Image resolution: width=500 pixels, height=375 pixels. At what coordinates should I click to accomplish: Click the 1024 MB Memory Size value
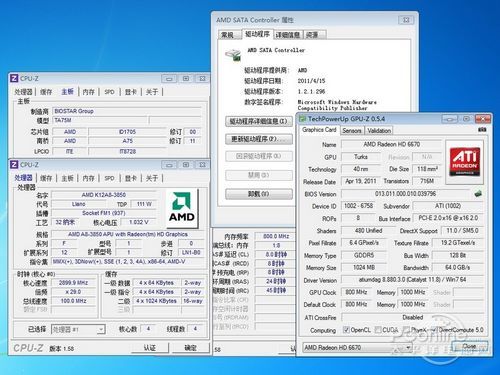(x=364, y=267)
